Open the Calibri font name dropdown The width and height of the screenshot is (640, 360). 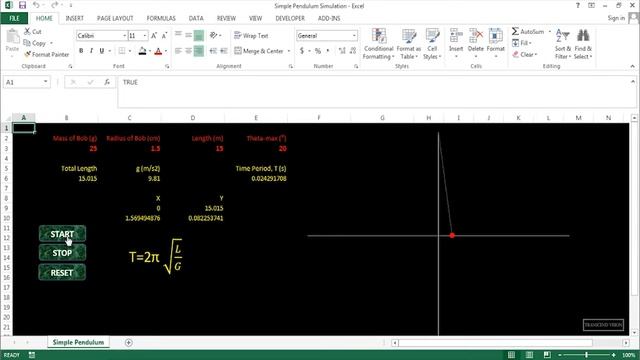[x=124, y=36]
